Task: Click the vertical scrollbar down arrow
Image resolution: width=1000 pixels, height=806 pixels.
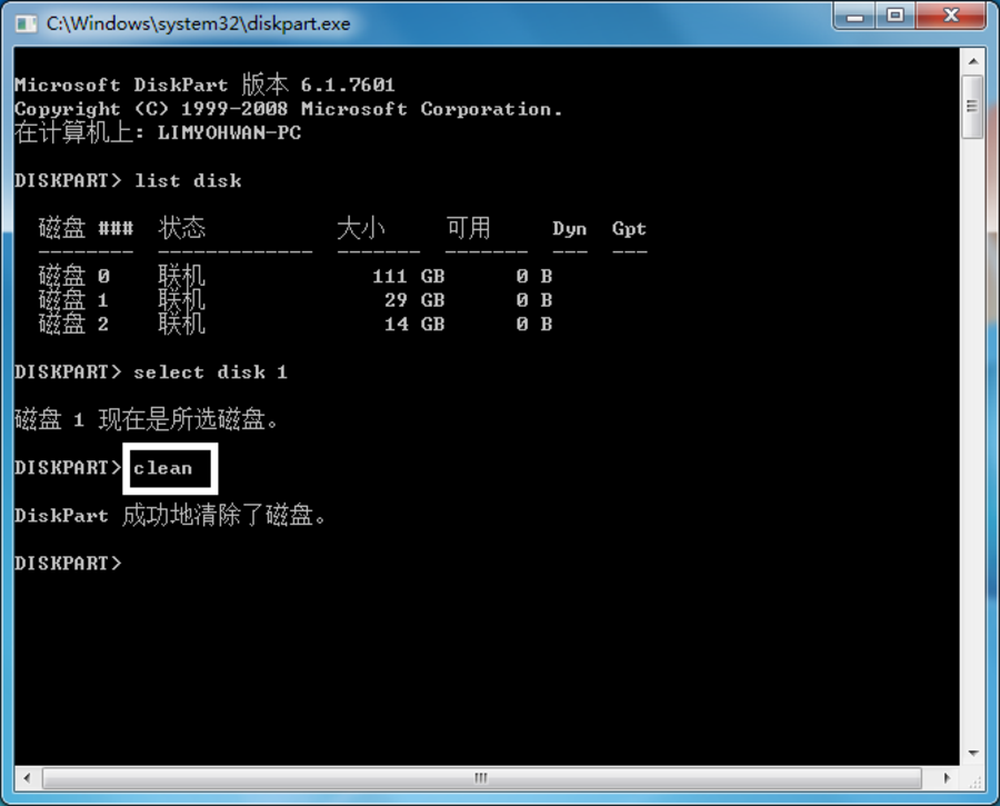Action: pos(973,753)
